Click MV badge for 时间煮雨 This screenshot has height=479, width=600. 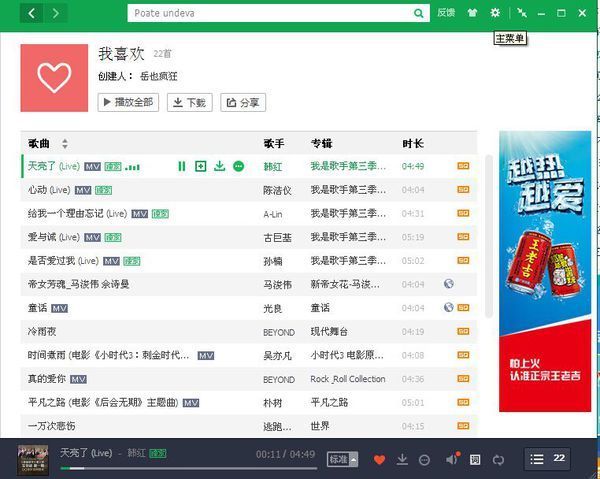click(206, 356)
